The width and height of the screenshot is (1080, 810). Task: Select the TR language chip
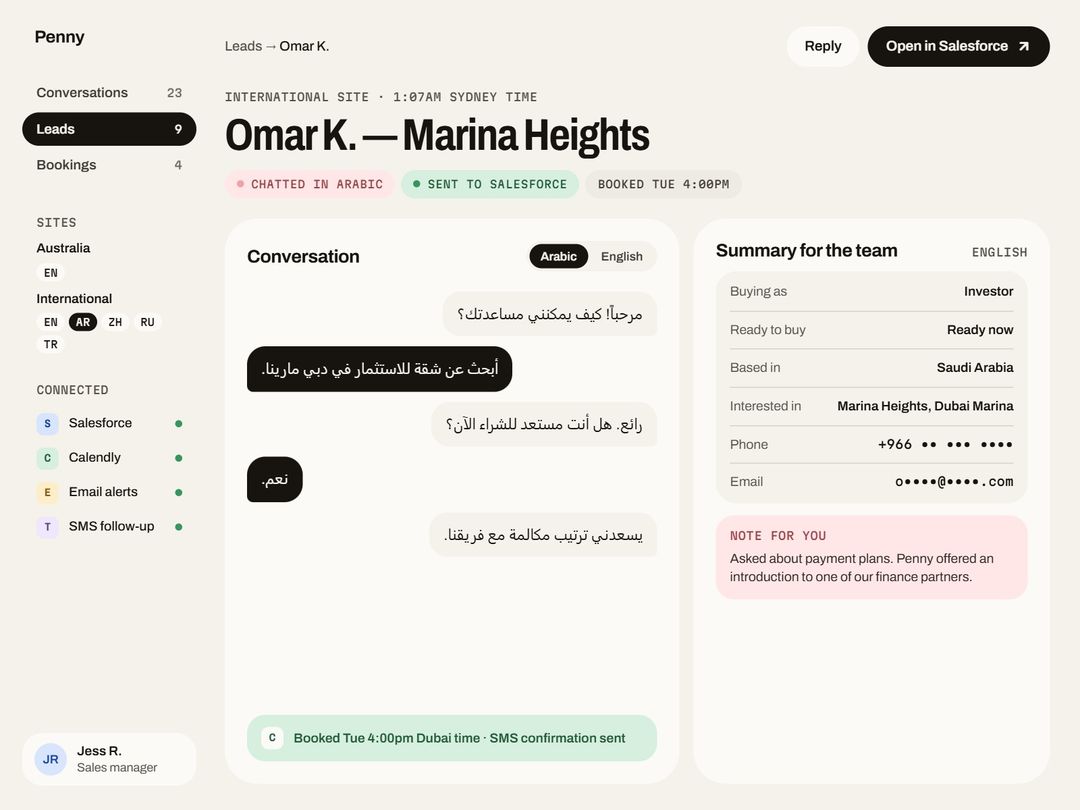51,344
